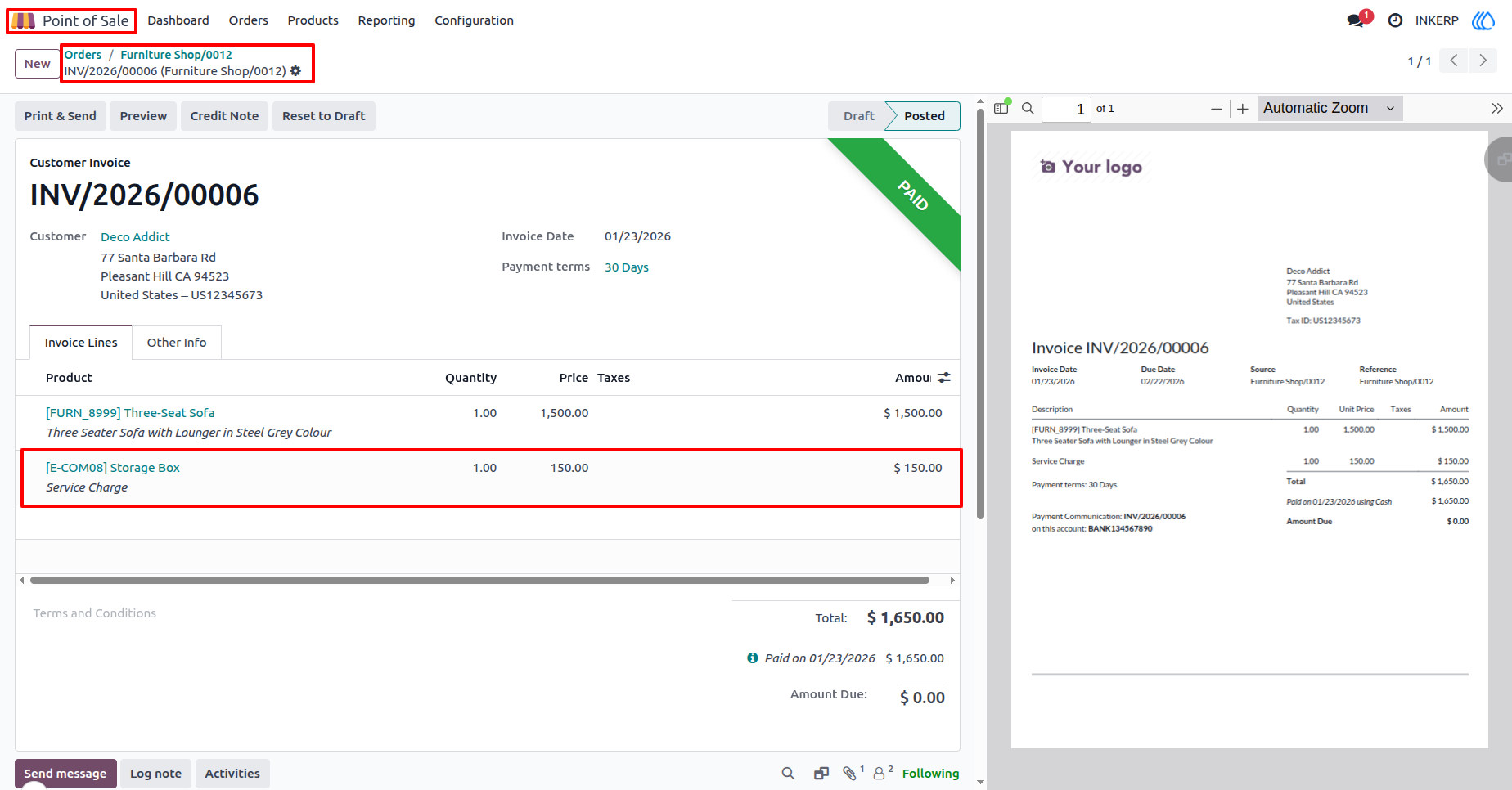
Task: Open the Configuration menu
Action: 474,20
